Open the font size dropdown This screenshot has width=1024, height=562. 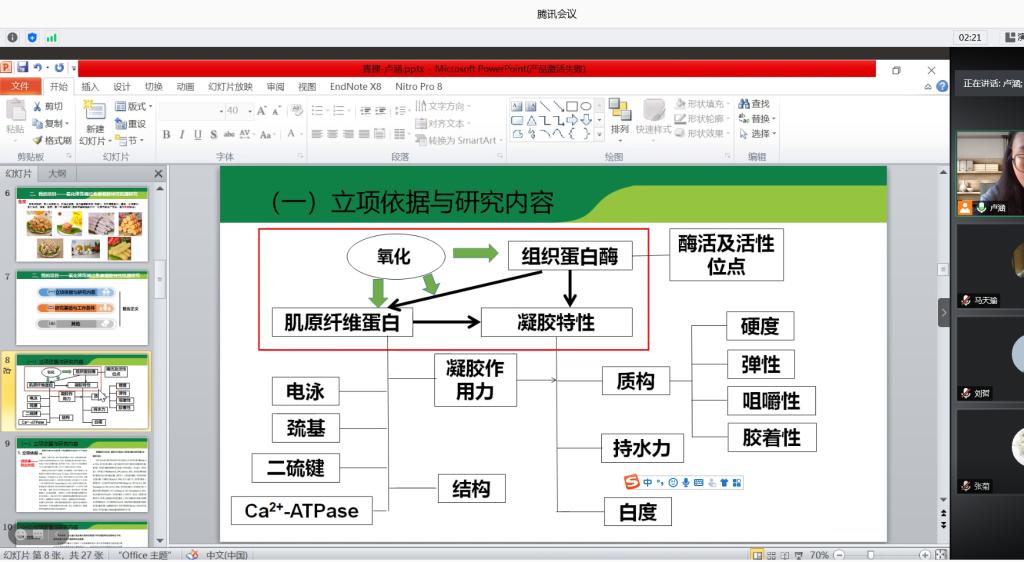248,111
